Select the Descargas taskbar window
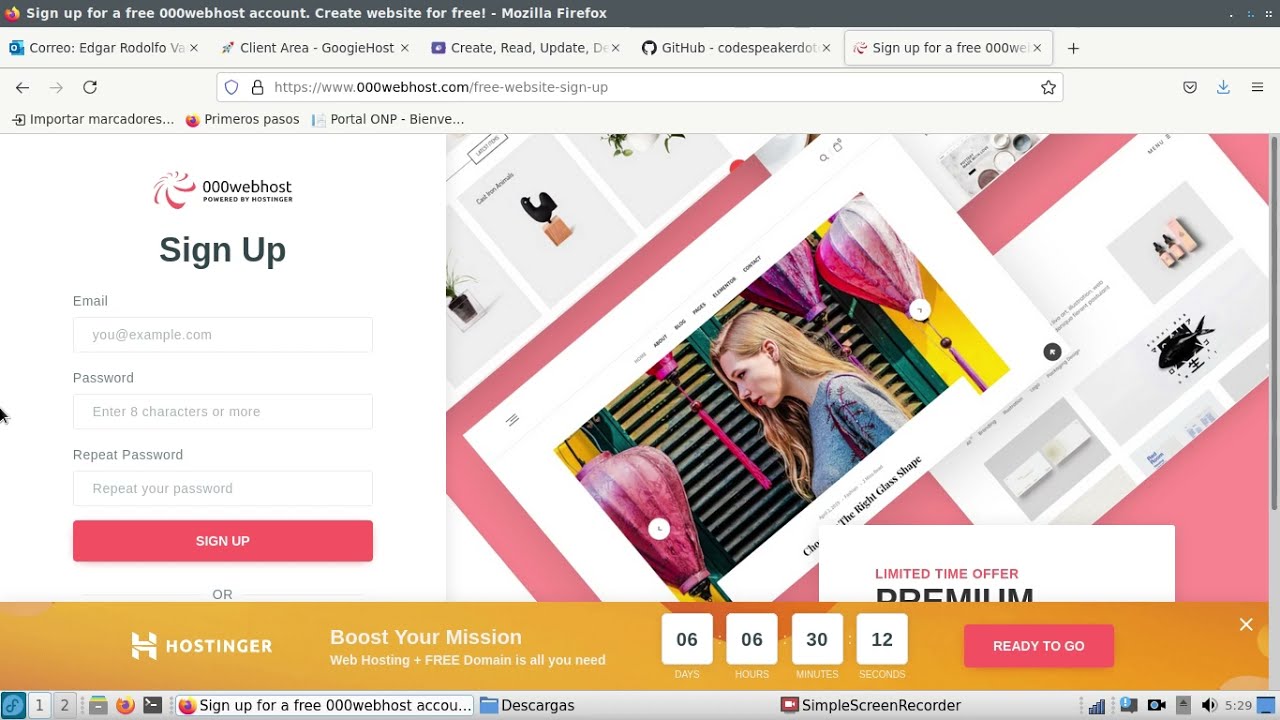This screenshot has width=1280, height=720. [x=527, y=705]
